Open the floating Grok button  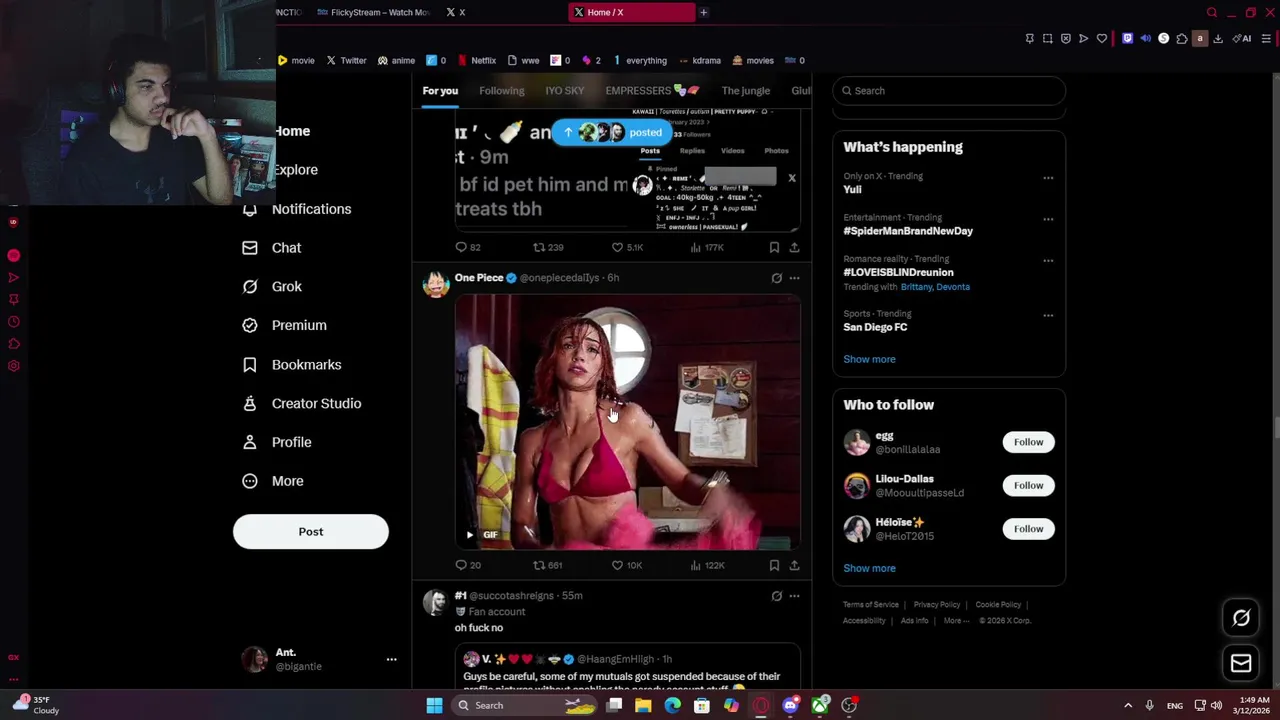(x=1241, y=619)
